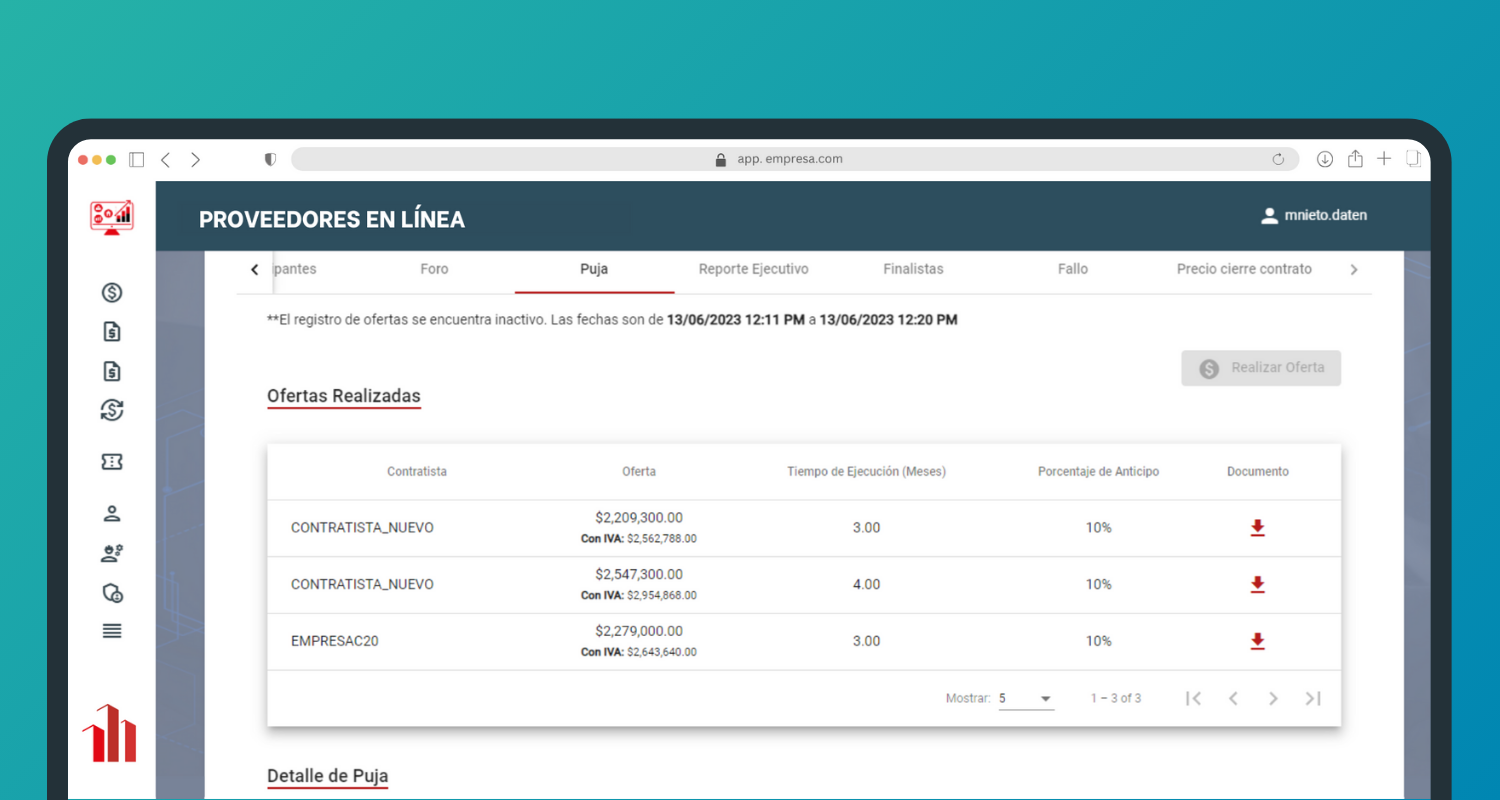The height and width of the screenshot is (800, 1500).
Task: Click the list menu lines sidebar icon
Action: coord(112,631)
